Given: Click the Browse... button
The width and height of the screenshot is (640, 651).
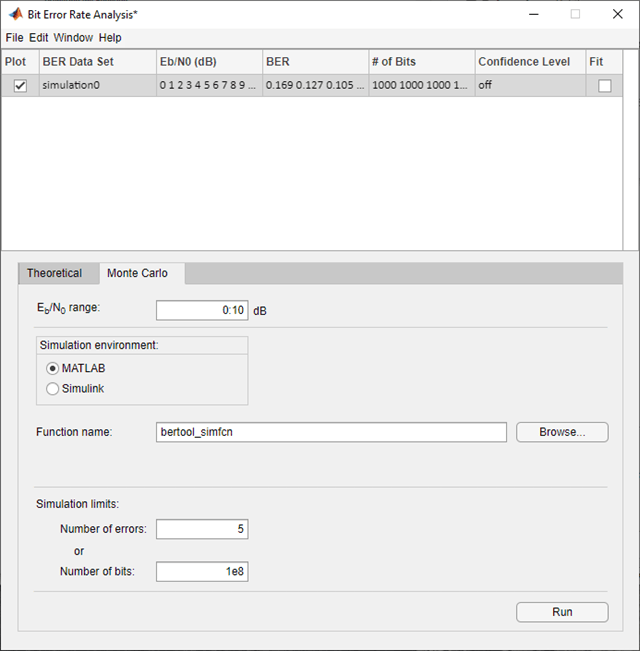Looking at the screenshot, I should coord(562,432).
